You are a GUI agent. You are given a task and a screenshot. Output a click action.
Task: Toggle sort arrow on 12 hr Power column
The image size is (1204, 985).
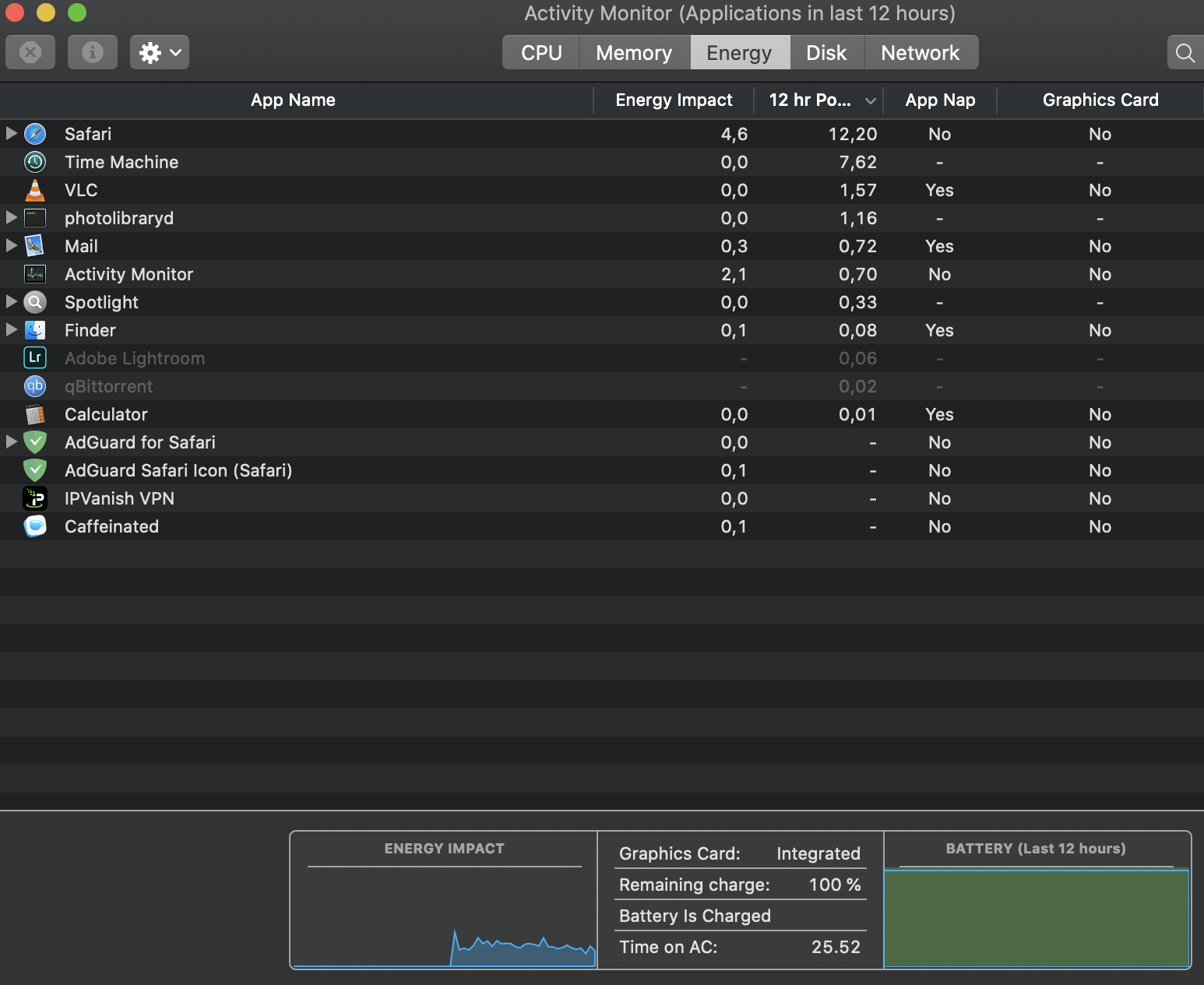pyautogui.click(x=871, y=100)
